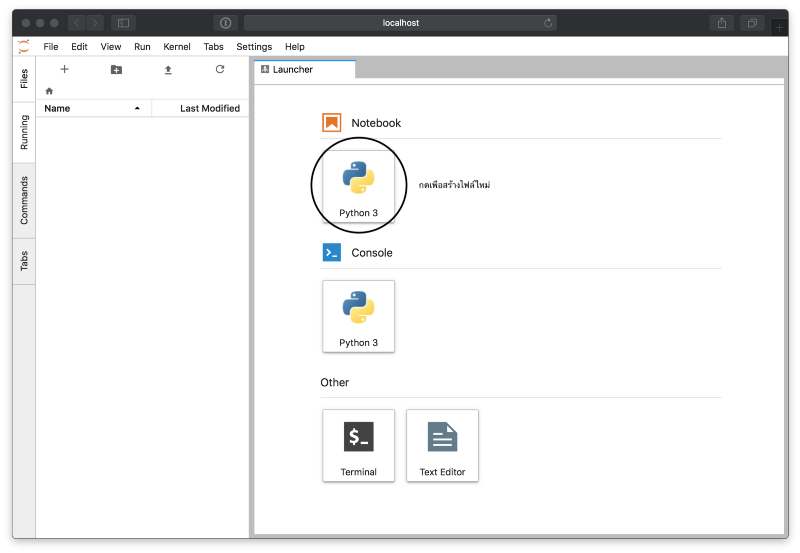The width and height of the screenshot is (800, 553).
Task: Click the Jupyter logo
Action: (x=23, y=46)
